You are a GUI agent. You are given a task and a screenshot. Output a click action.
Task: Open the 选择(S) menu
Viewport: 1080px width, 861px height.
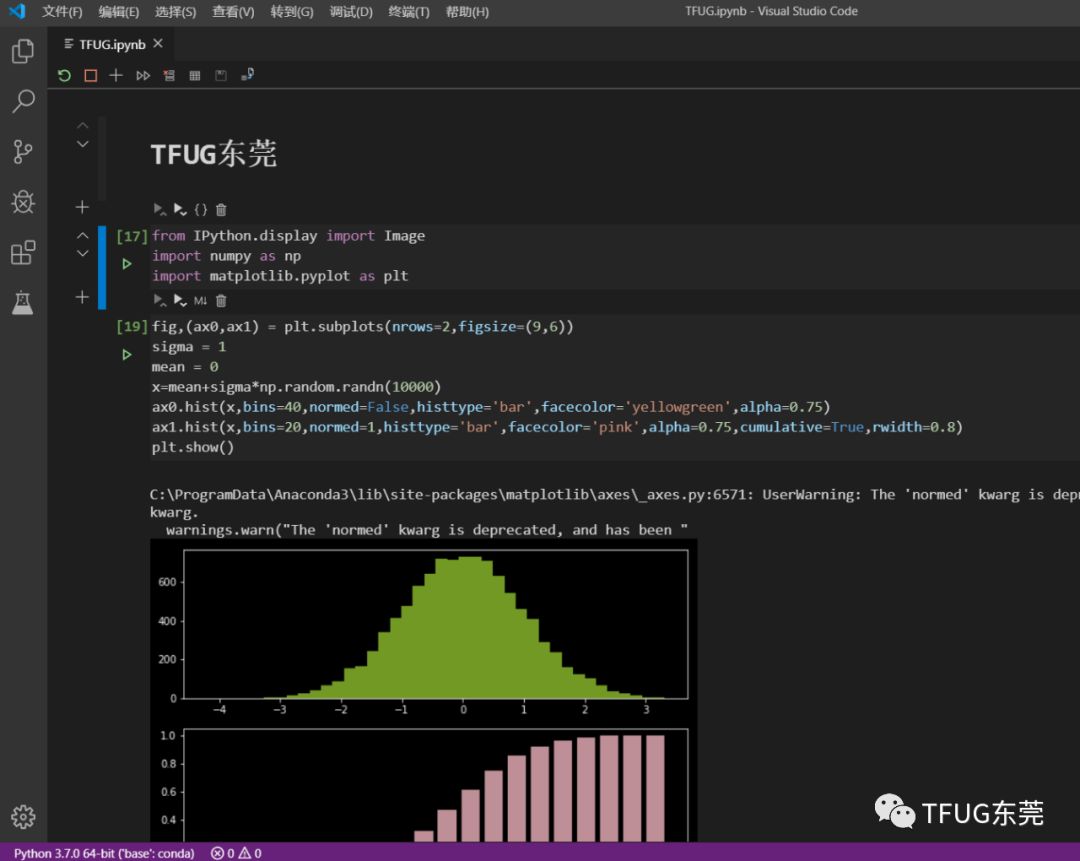pos(176,12)
